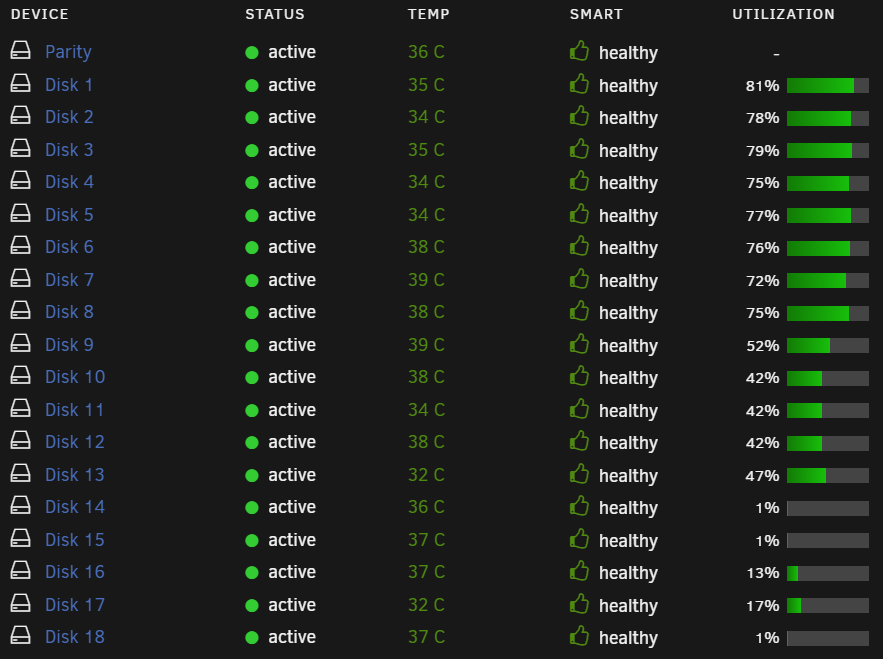Click the Disk 14 utilization bar at 1%
The height and width of the screenshot is (659, 883).
click(828, 508)
